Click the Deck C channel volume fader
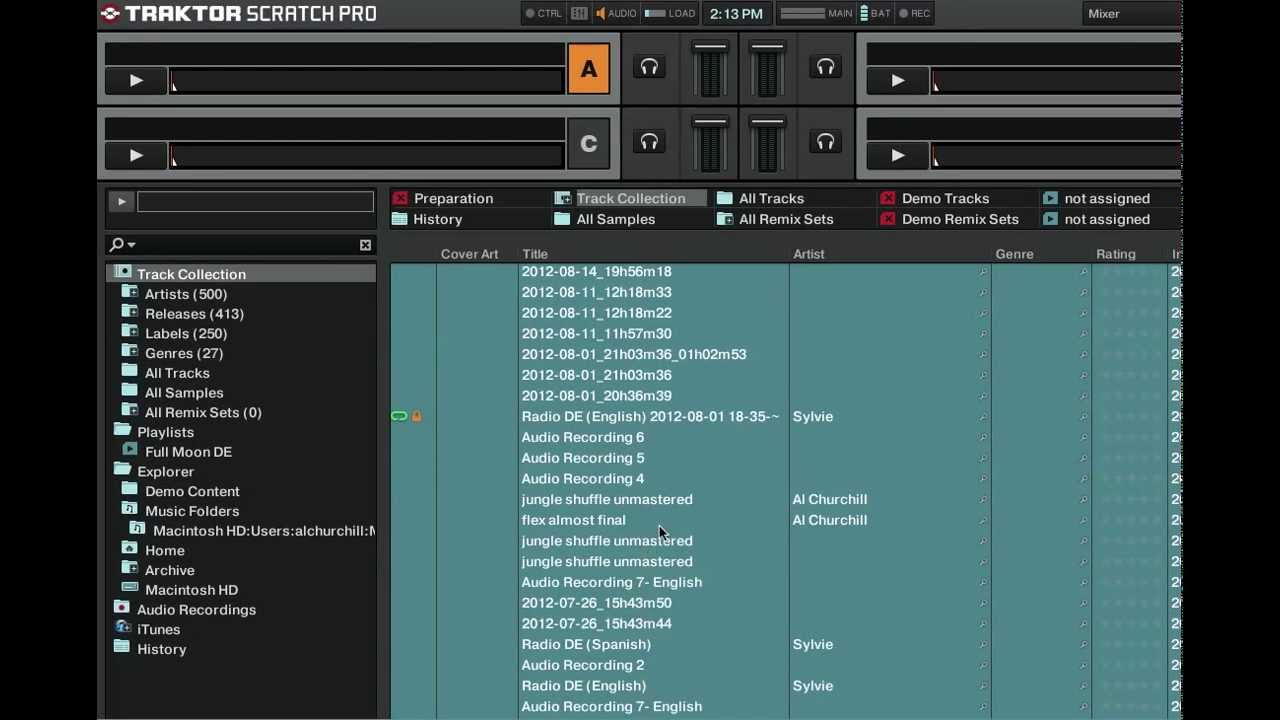1280x720 pixels. point(710,144)
